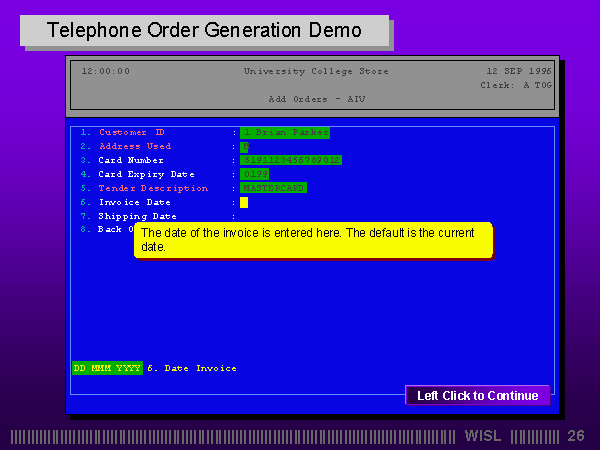
Task: Click the WISL label in footer
Action: 484,436
